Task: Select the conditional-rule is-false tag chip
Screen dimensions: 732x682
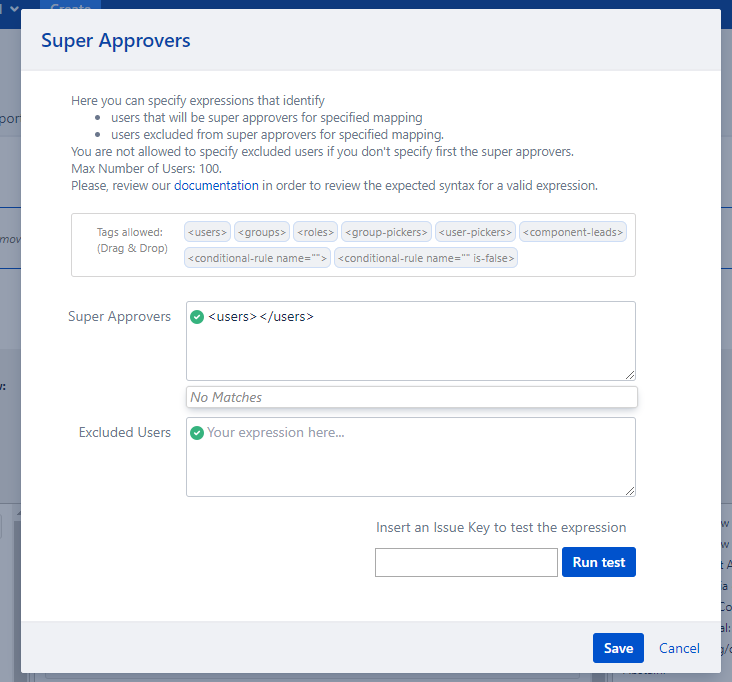Action: pyautogui.click(x=426, y=258)
